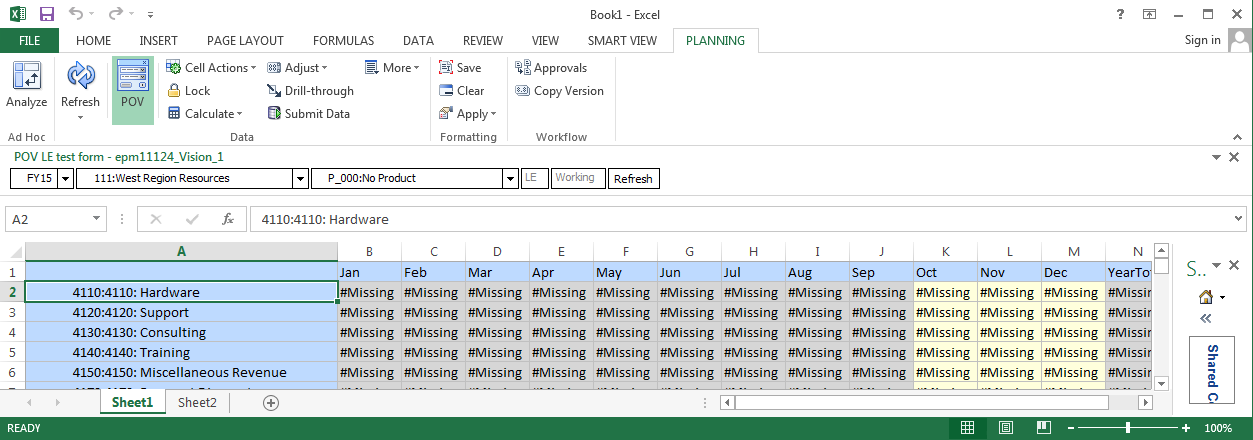This screenshot has height=440, width=1253.
Task: Open the Adjust dropdown
Action: (297, 68)
